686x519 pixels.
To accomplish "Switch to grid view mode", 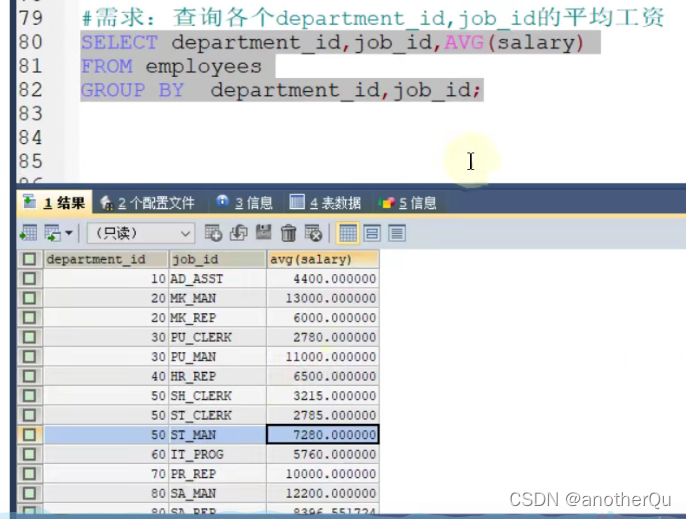I will (x=348, y=233).
